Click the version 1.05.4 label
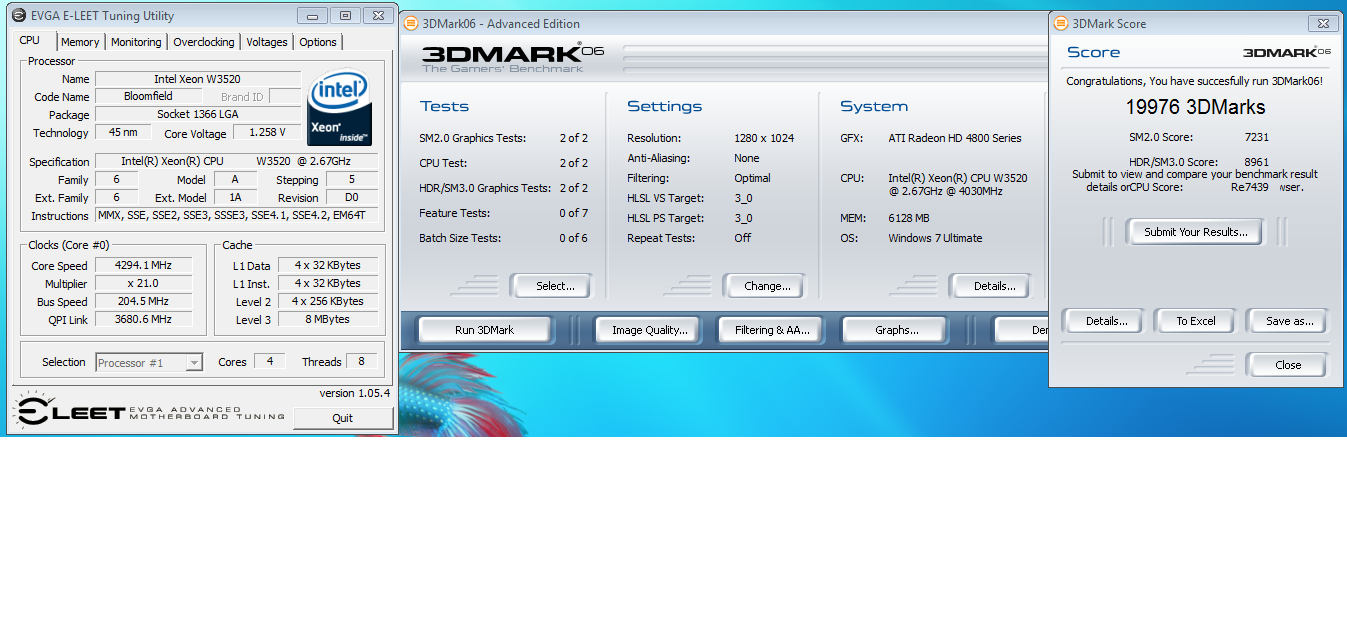Viewport: 1347px width, 630px height. coord(355,393)
